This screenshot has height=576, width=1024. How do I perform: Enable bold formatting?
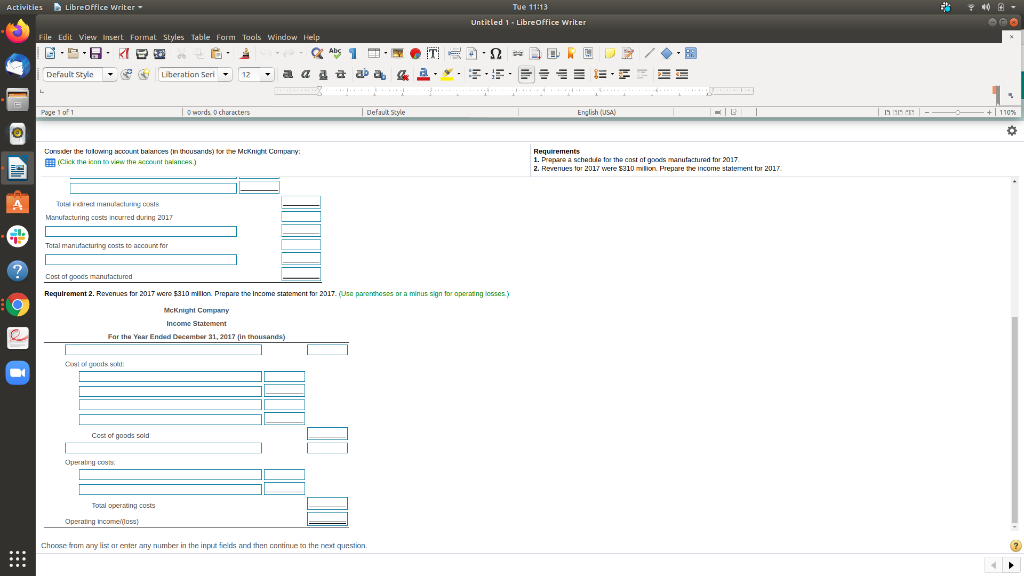tap(290, 73)
